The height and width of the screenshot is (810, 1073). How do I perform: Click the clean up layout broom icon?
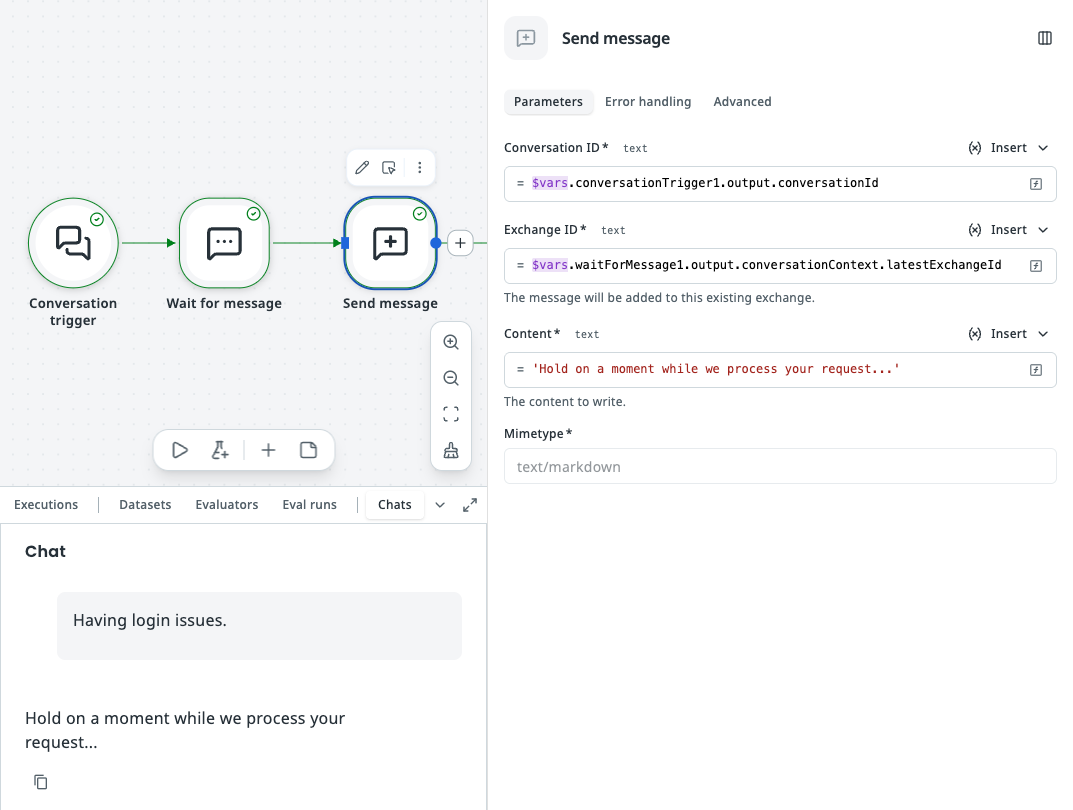coord(451,450)
